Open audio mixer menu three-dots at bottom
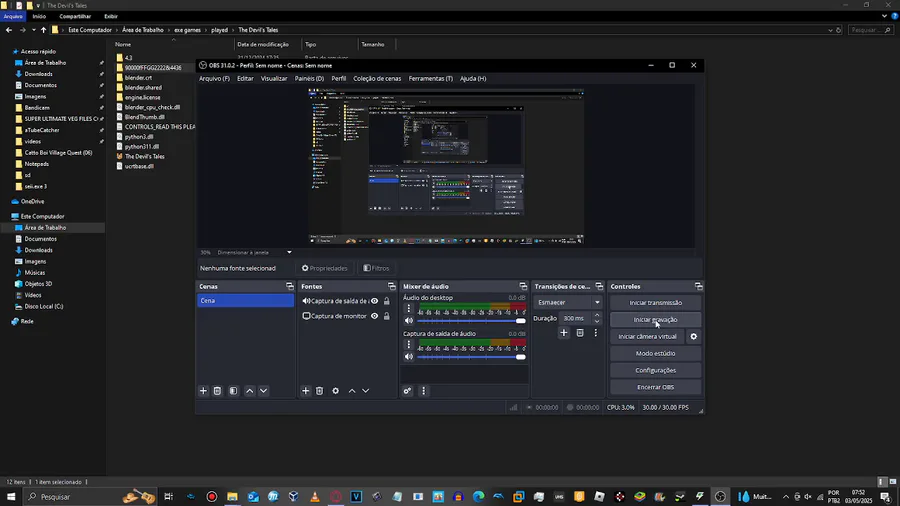The width and height of the screenshot is (900, 506). 424,391
